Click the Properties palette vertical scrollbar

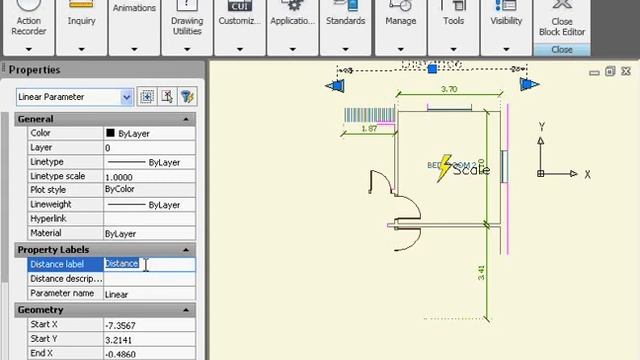pos(4,198)
